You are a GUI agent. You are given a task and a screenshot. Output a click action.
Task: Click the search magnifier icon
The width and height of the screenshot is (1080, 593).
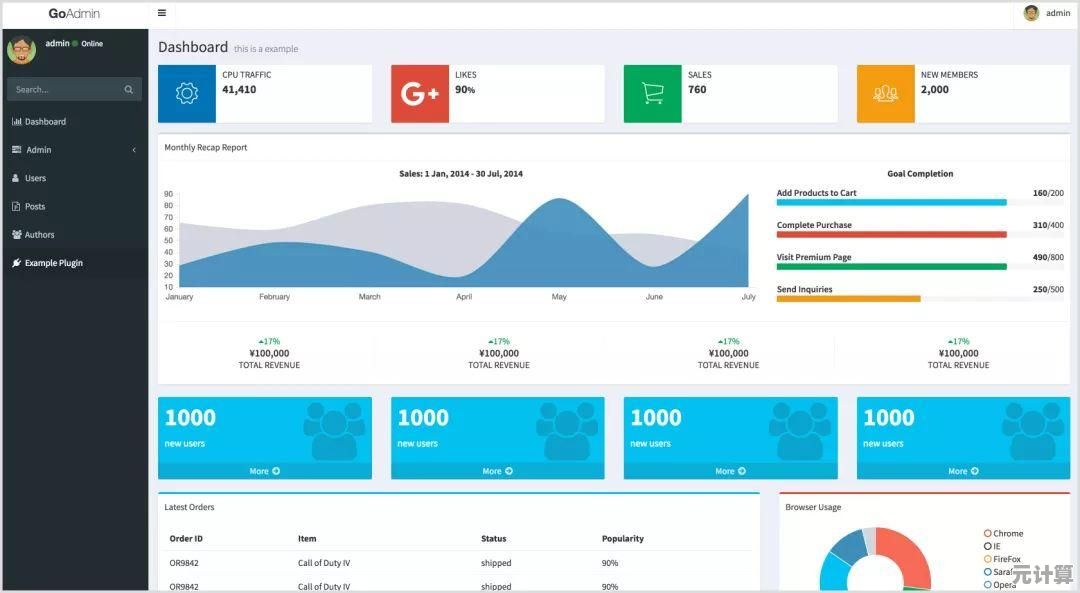129,90
